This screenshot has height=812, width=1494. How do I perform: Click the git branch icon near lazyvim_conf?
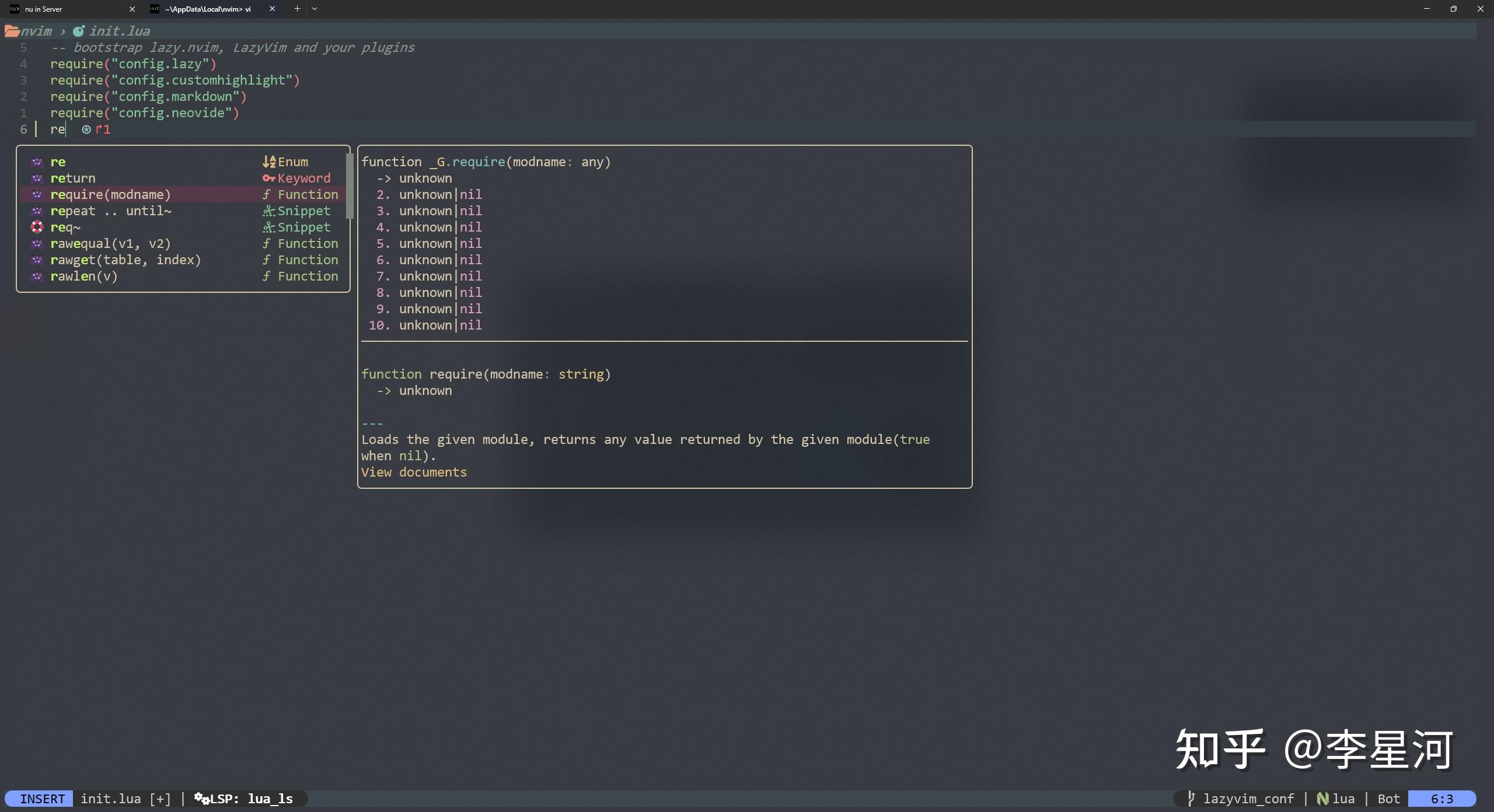click(x=1192, y=799)
